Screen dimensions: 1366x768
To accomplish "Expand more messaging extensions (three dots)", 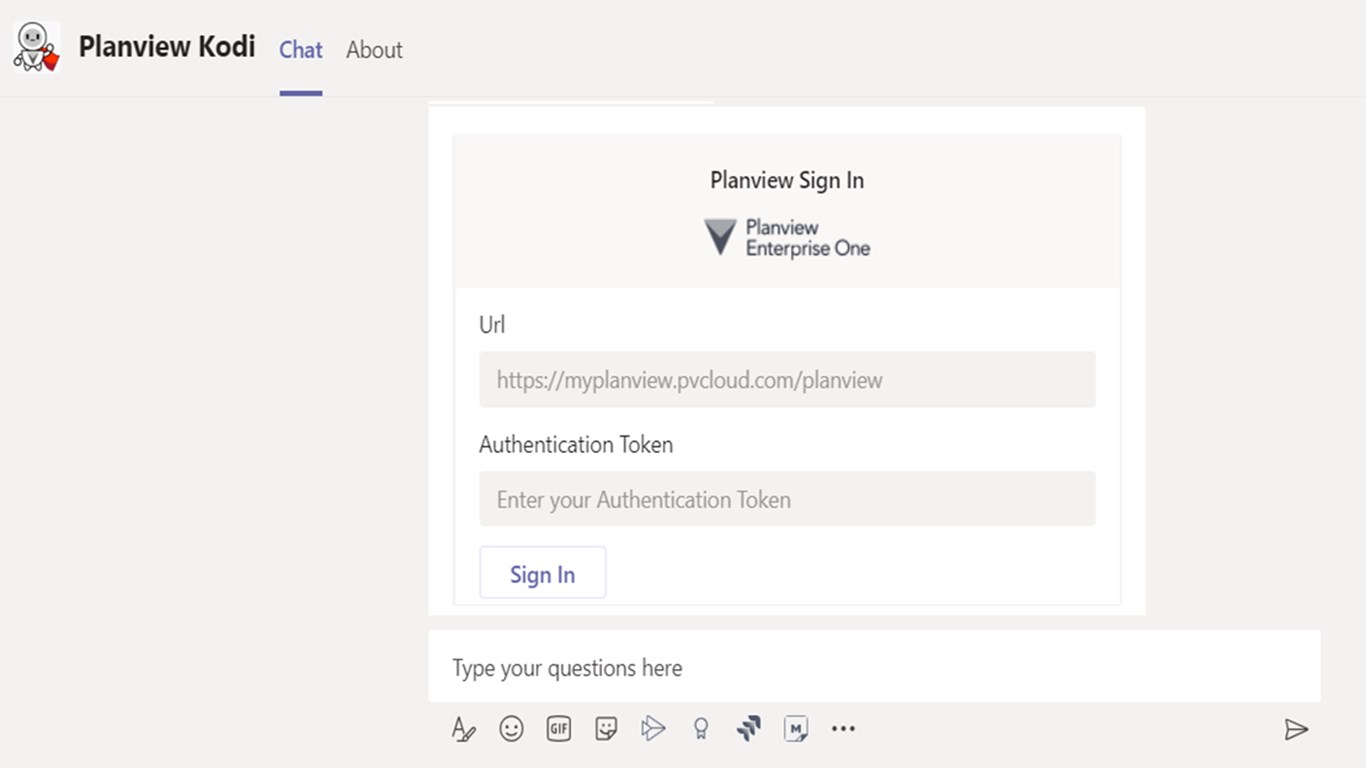I will coord(843,729).
